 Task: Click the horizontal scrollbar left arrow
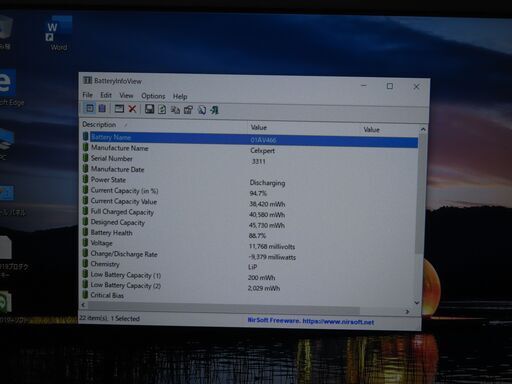tap(83, 304)
